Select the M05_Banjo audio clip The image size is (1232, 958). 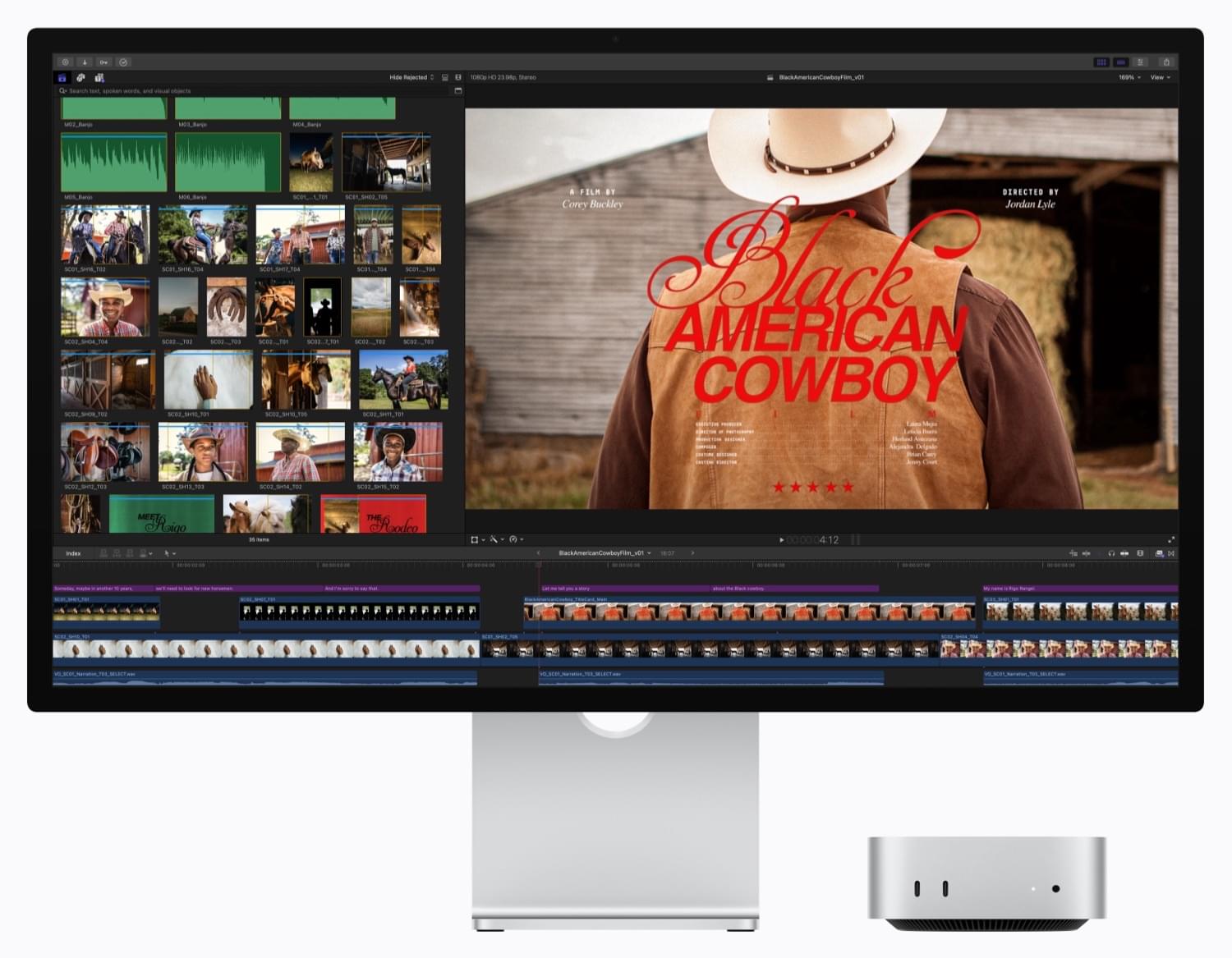pyautogui.click(x=113, y=163)
